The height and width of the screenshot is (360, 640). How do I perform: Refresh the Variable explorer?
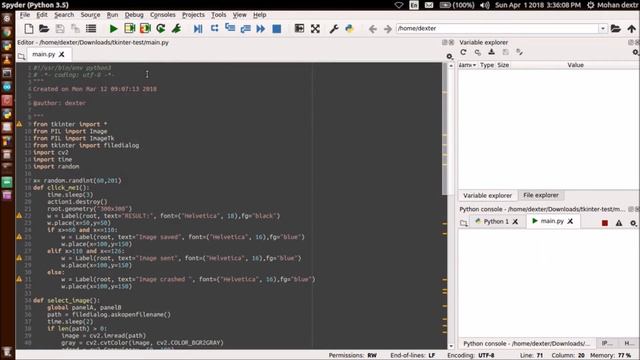tap(463, 52)
